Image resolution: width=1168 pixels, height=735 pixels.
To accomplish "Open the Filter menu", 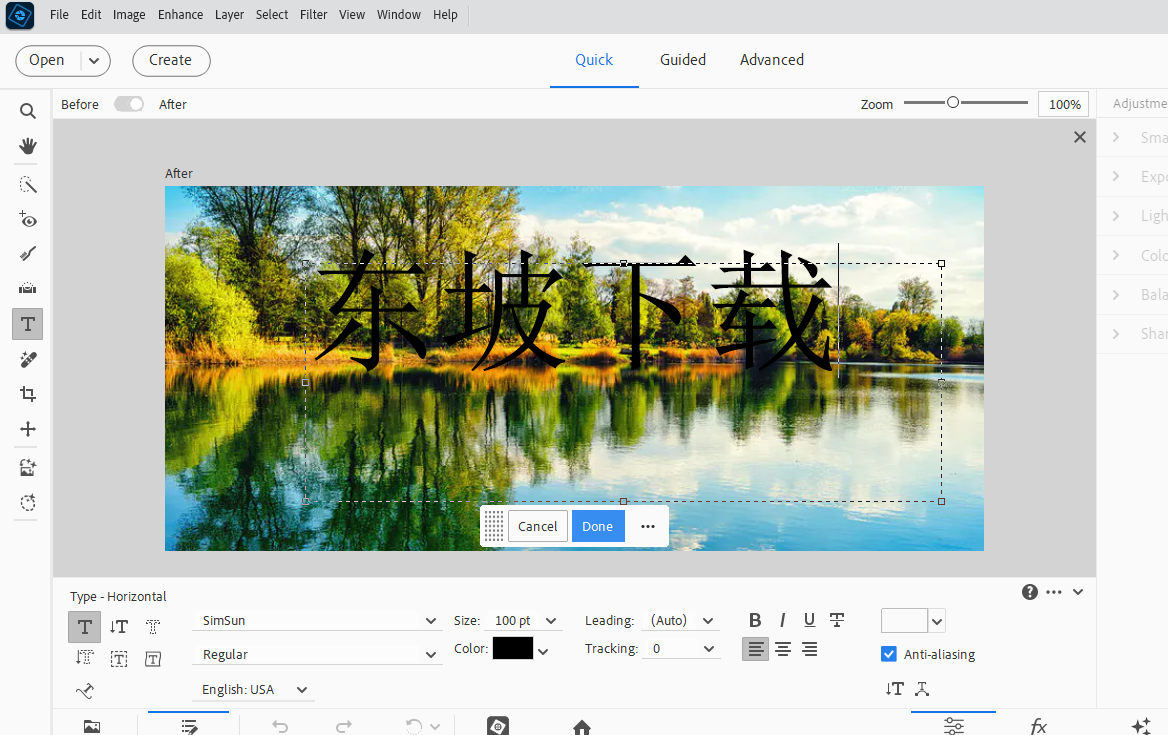I will click(313, 15).
